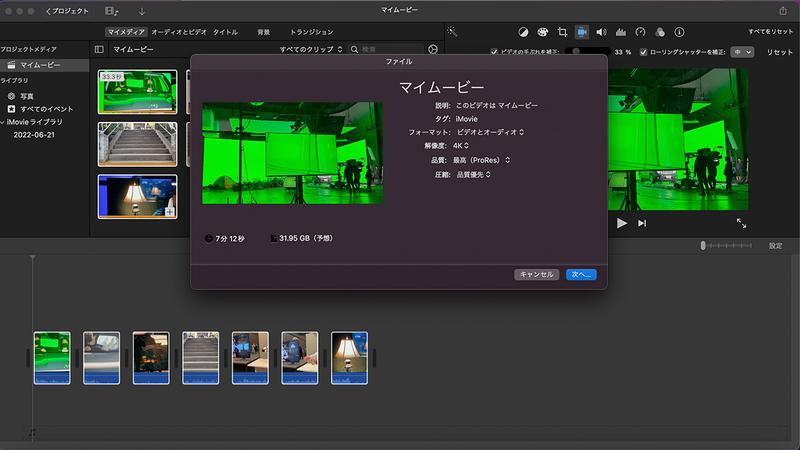Toggle ローリングシャッターを補正 checkbox
Screen dimensions: 800x450
[643, 52]
